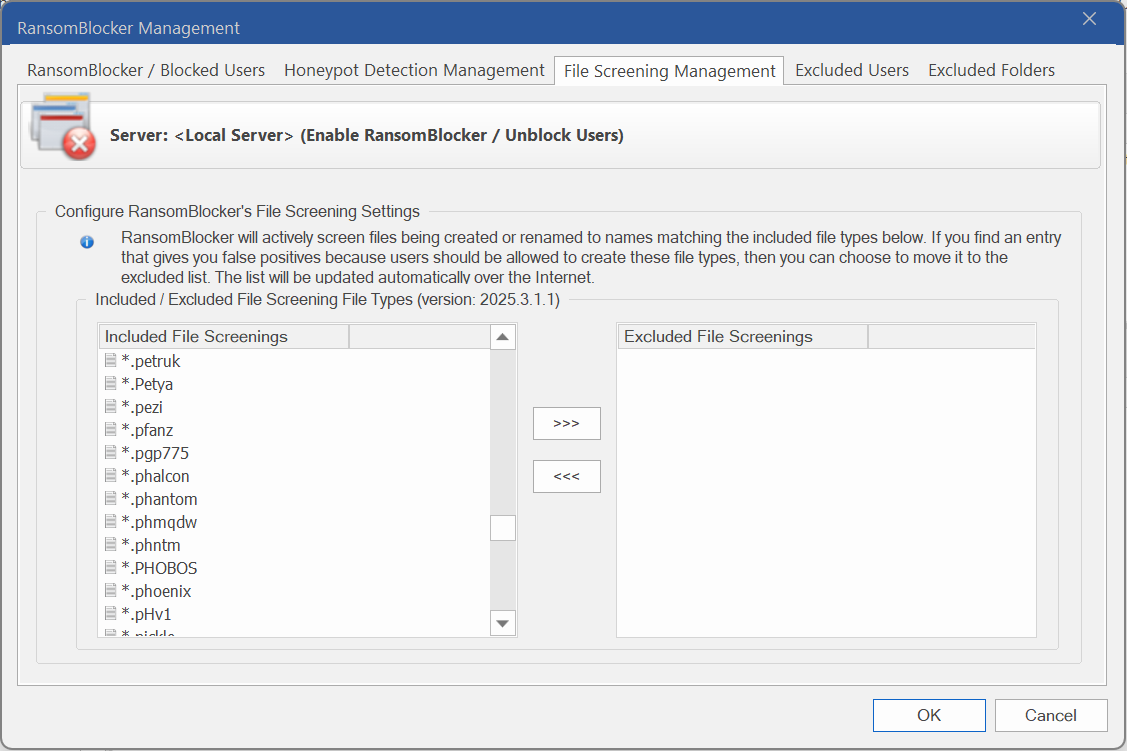The image size is (1127, 751).
Task: Click the included list scrollbar thumb
Action: pyautogui.click(x=502, y=528)
